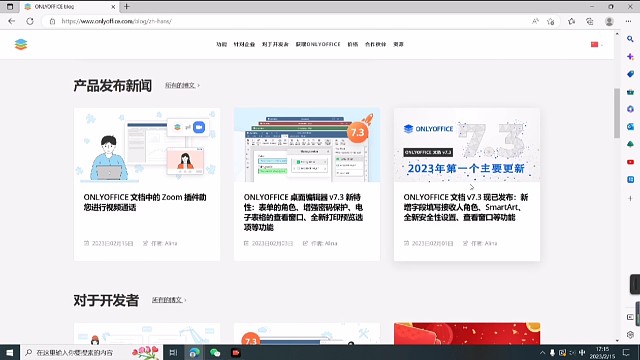Reload the page with refresh icon
640x360 pixels.
[x=30, y=21]
